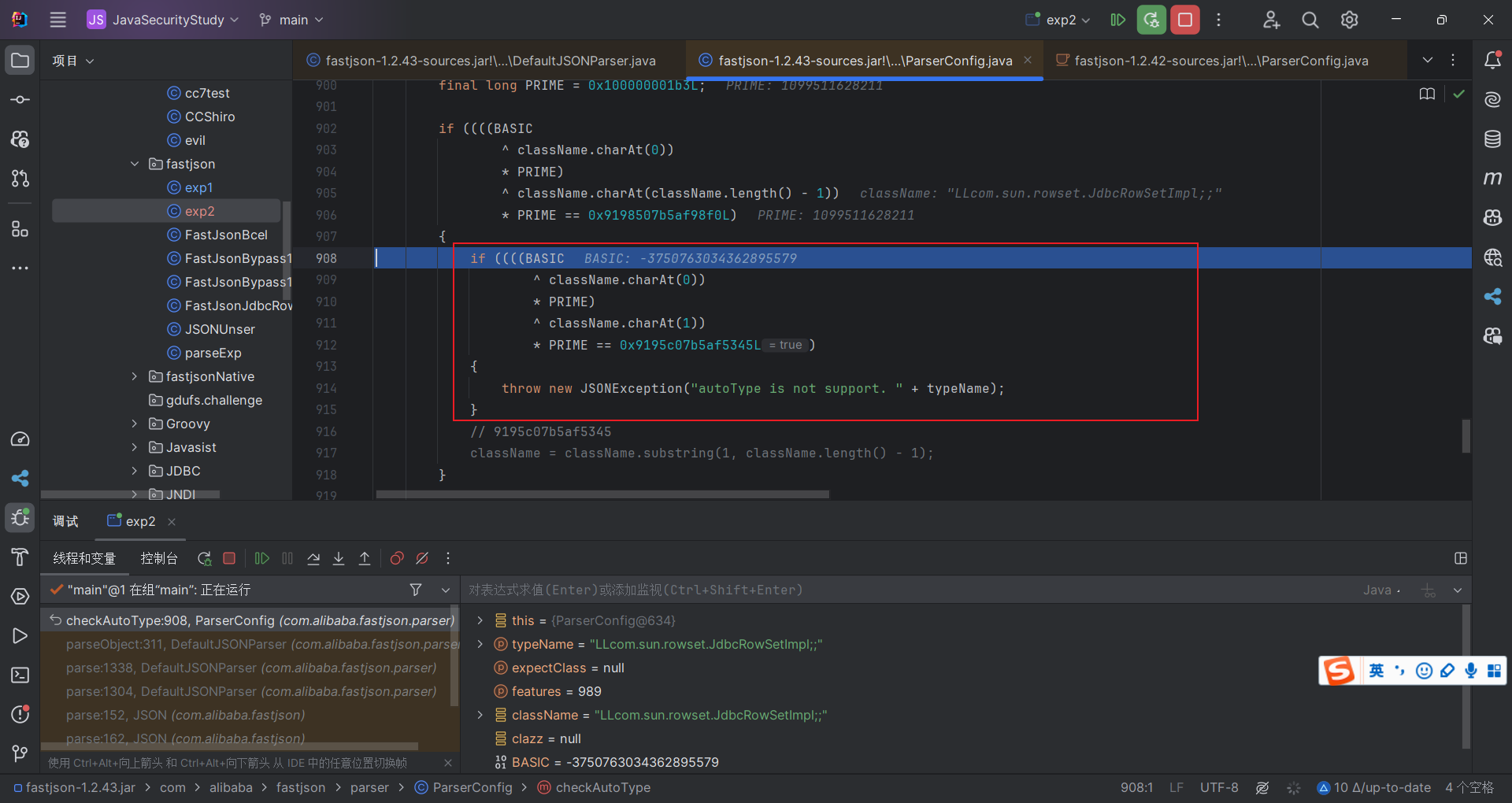Click Sogou input method S icon
Image resolution: width=1512 pixels, height=803 pixels.
pos(1339,671)
